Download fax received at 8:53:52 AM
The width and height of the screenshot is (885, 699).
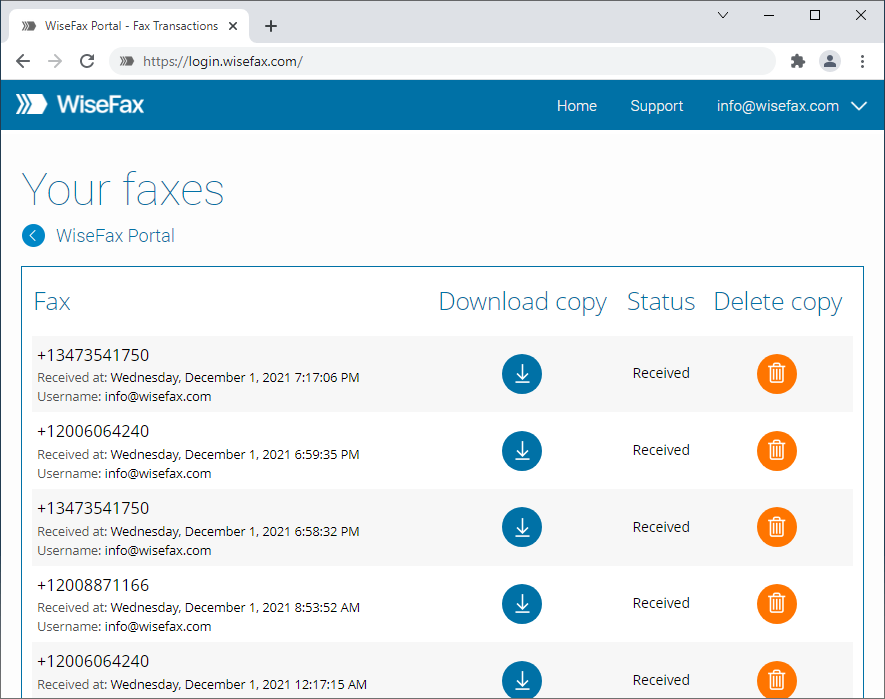click(522, 604)
